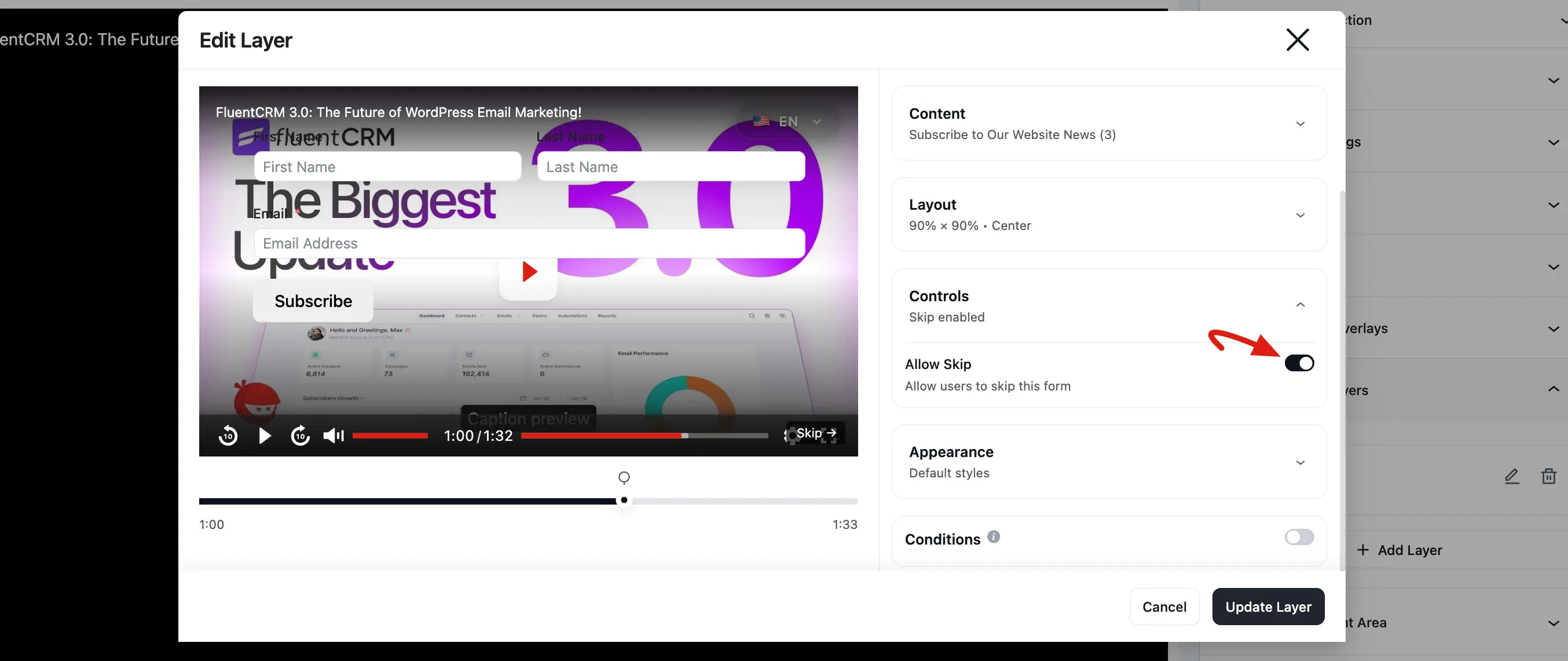Click the 1:00 / 1:32 time display
This screenshot has height=661, width=1568.
click(x=478, y=436)
